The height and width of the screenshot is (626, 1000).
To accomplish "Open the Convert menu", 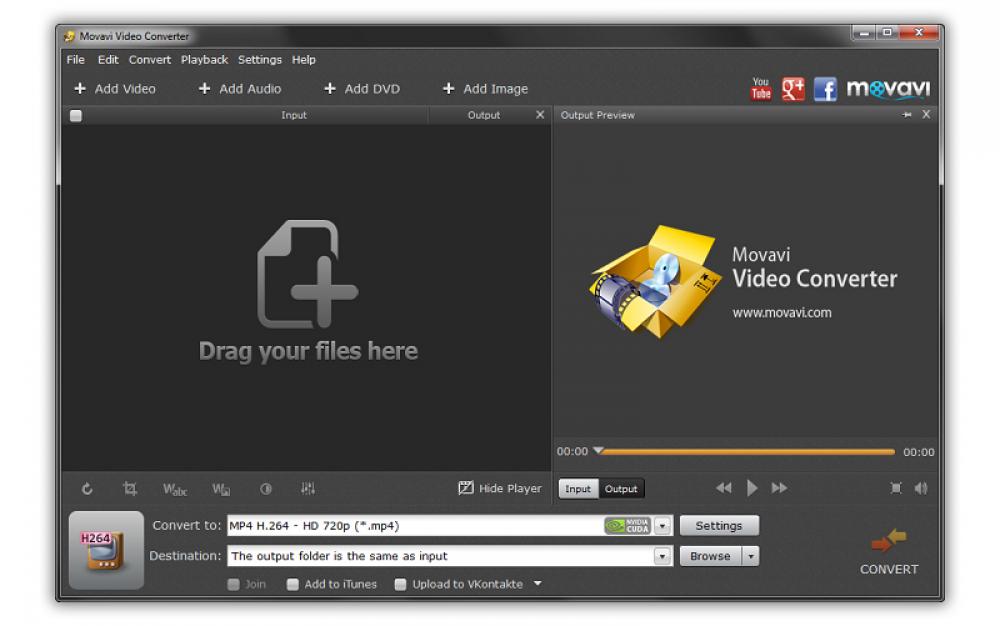I will coord(149,59).
